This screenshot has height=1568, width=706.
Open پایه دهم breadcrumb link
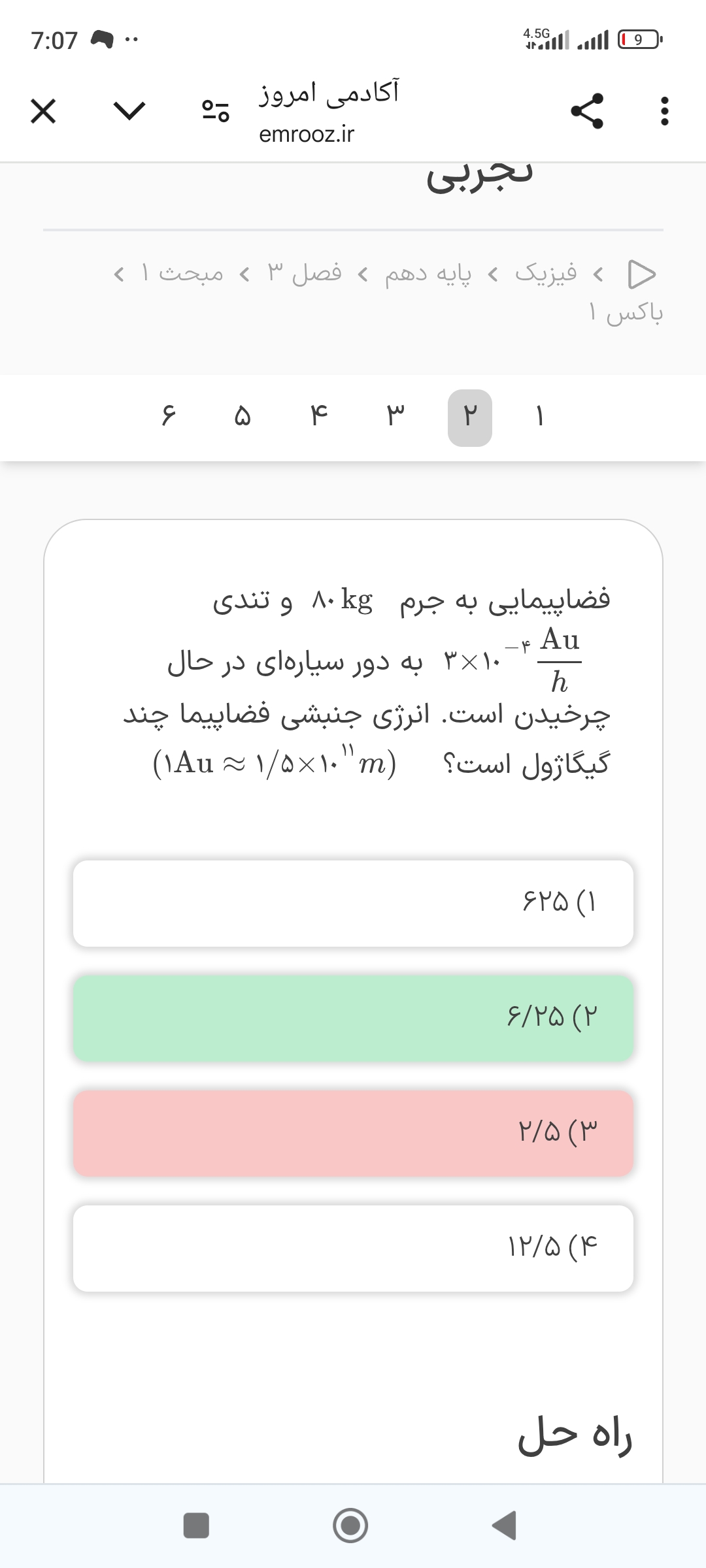(428, 273)
